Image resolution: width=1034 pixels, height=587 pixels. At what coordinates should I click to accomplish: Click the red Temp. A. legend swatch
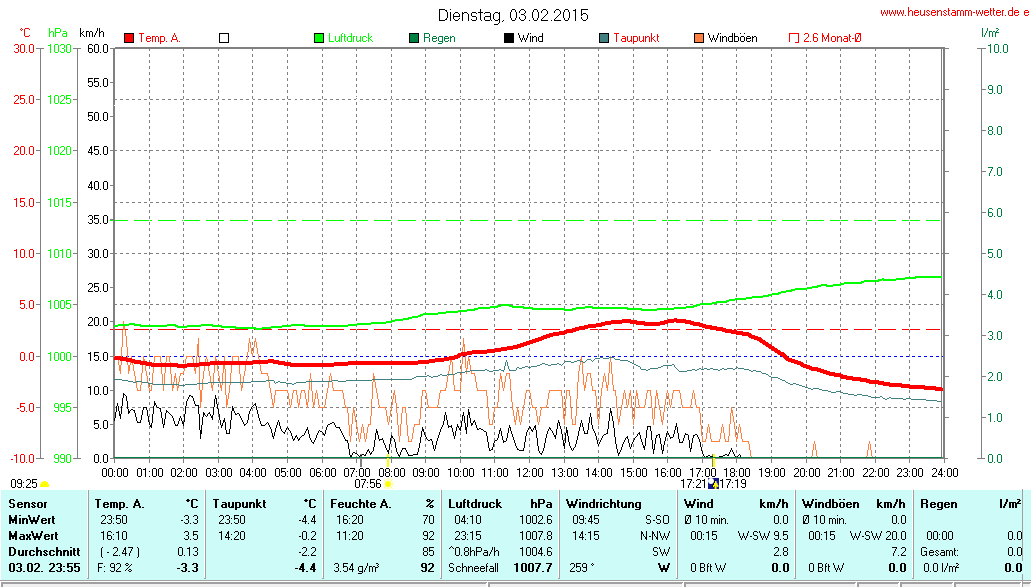(x=129, y=38)
